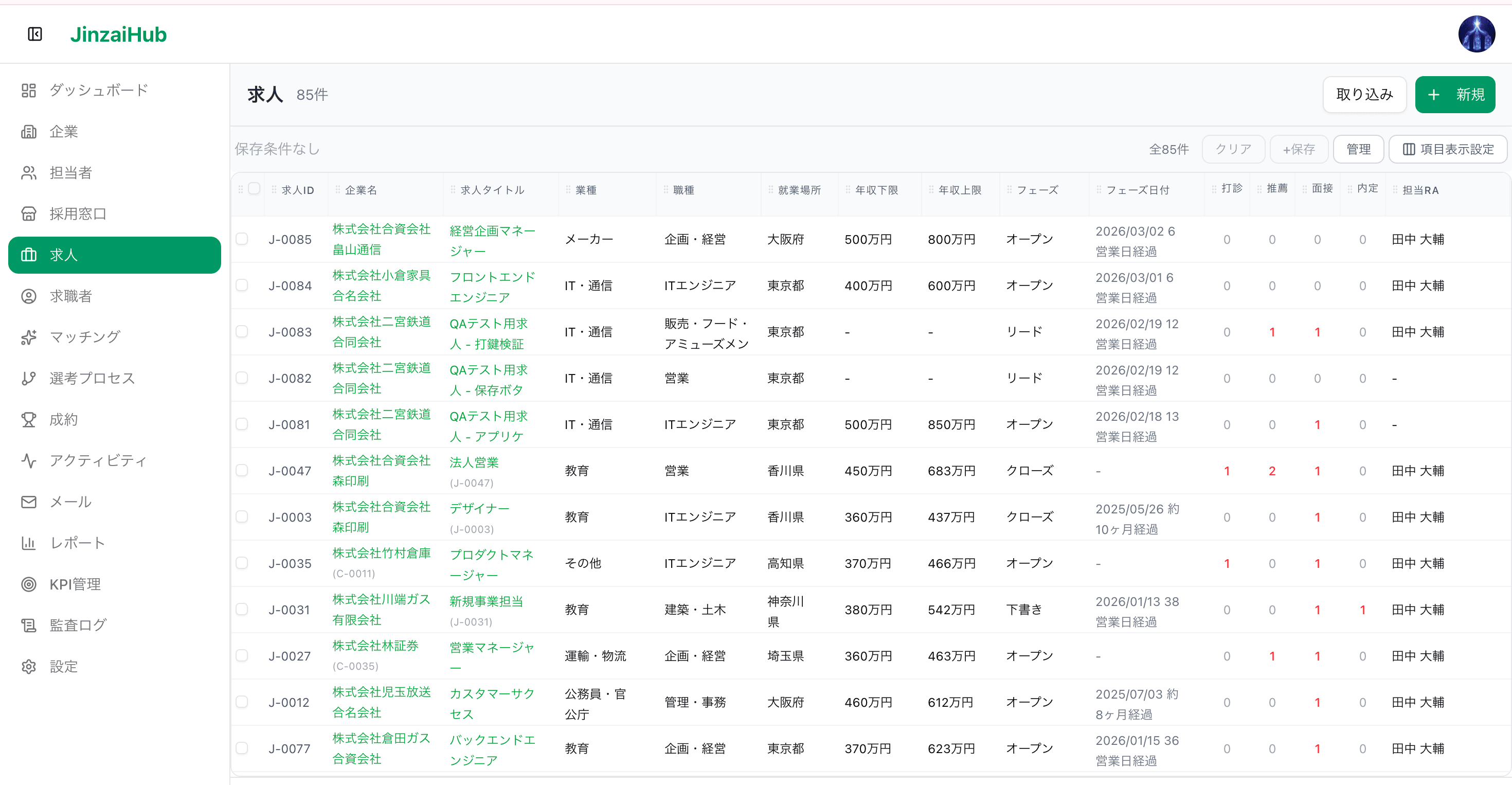
Task: Select the checkbox for job J-0047
Action: [x=242, y=470]
